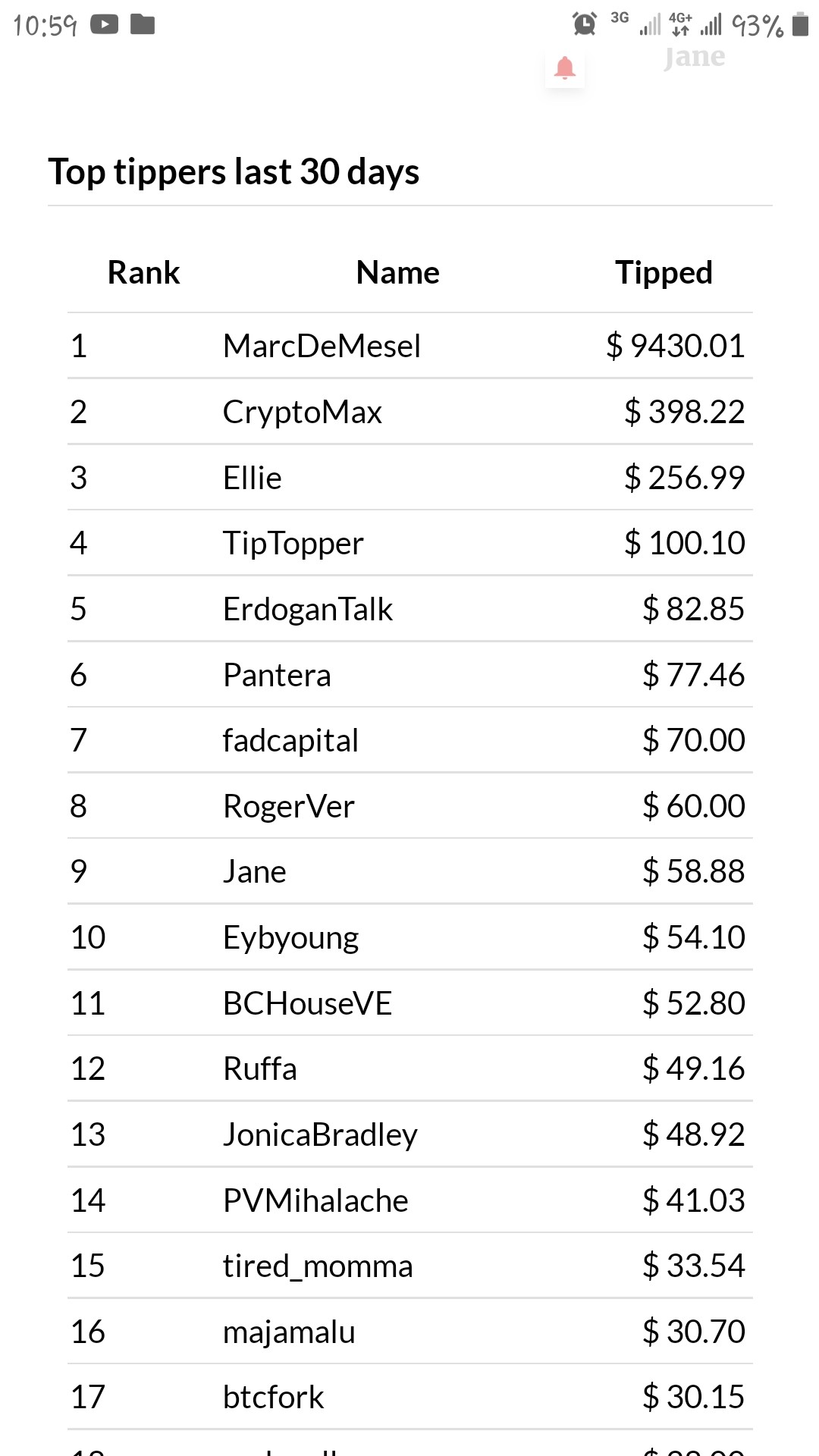The height and width of the screenshot is (1456, 819).
Task: Open btcfork's profile at rank 17
Action: tap(274, 1398)
